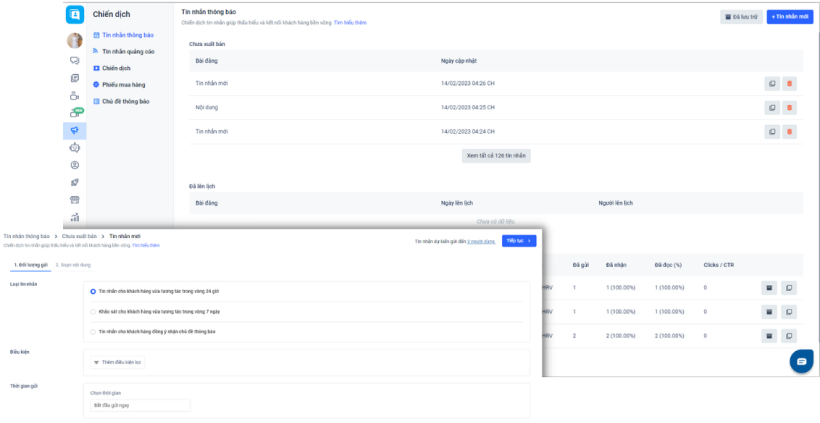Select 'Khảo sát cho khách hàng' 7 ngày option
This screenshot has height=423, width=820.
point(93,311)
